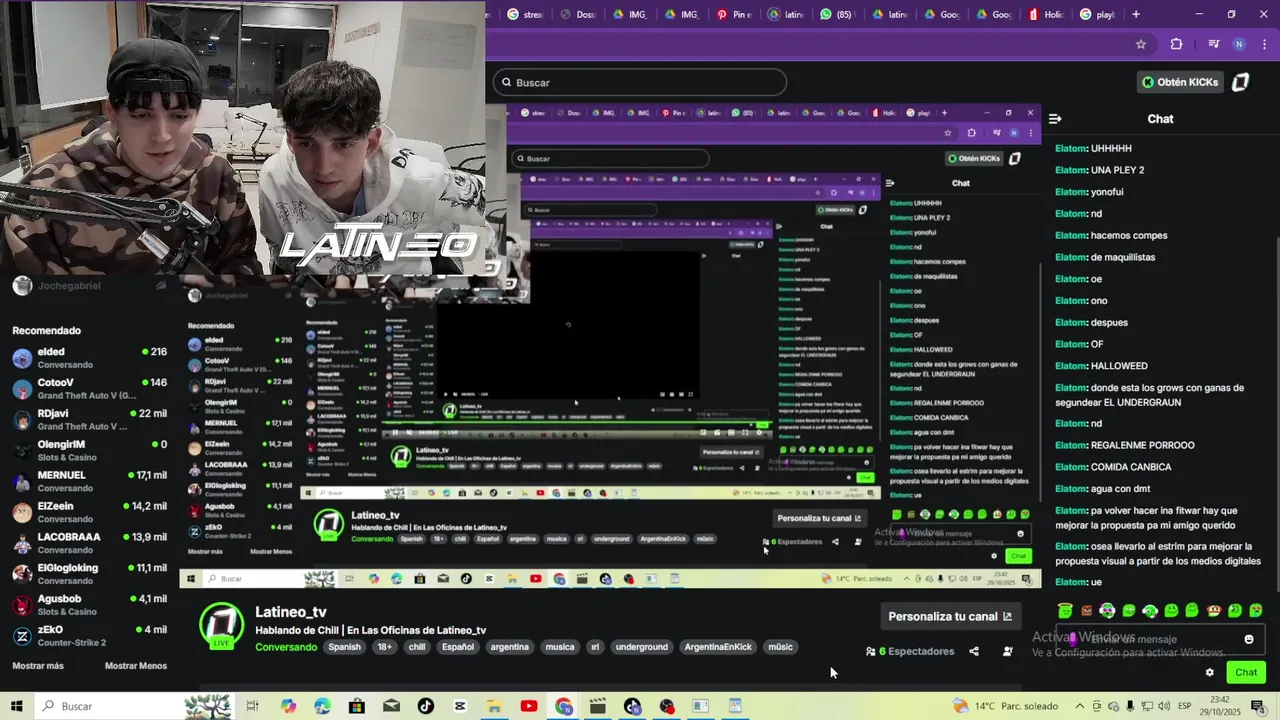The width and height of the screenshot is (1280, 720).
Task: Insert the first halo green emote
Action: click(1065, 610)
